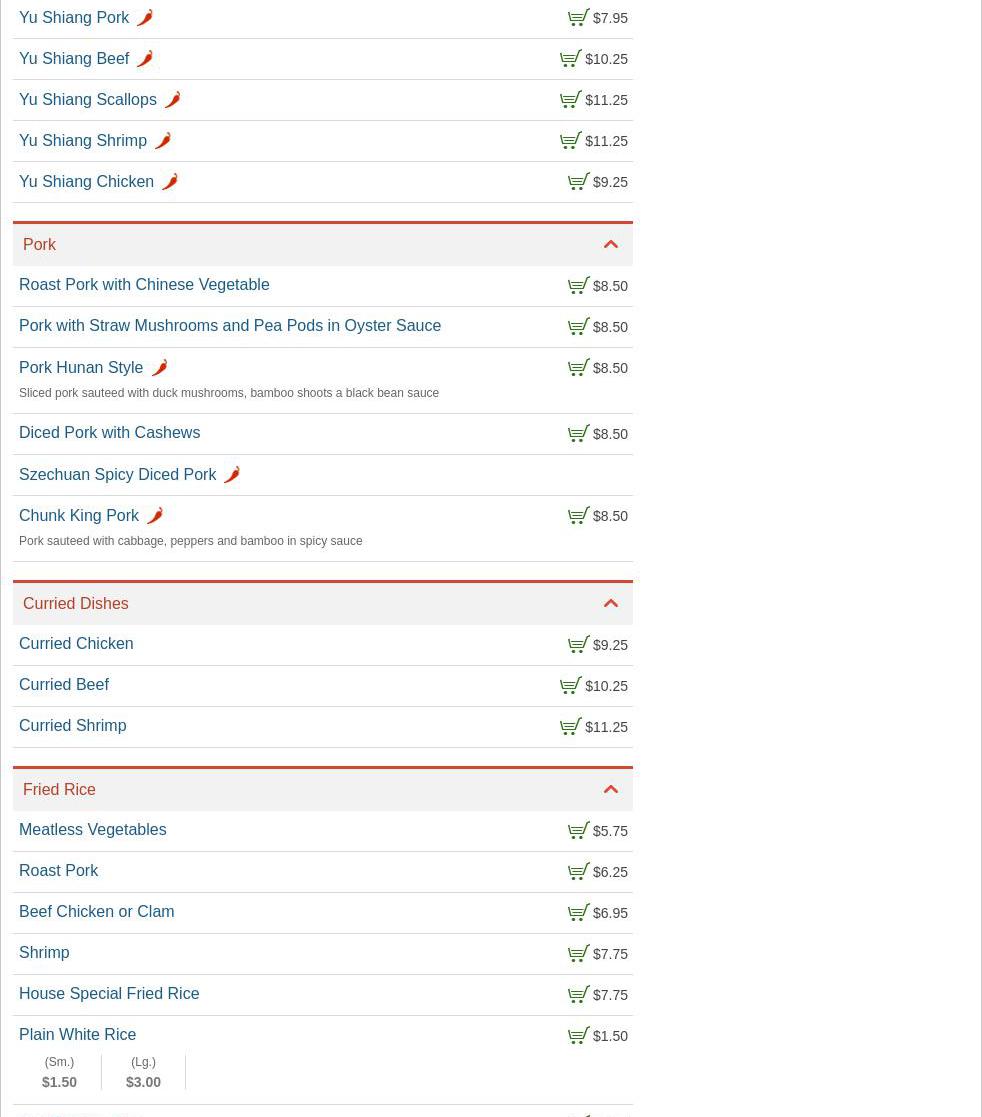Collapse the Pork section chevron
The image size is (982, 1117).
pos(611,245)
